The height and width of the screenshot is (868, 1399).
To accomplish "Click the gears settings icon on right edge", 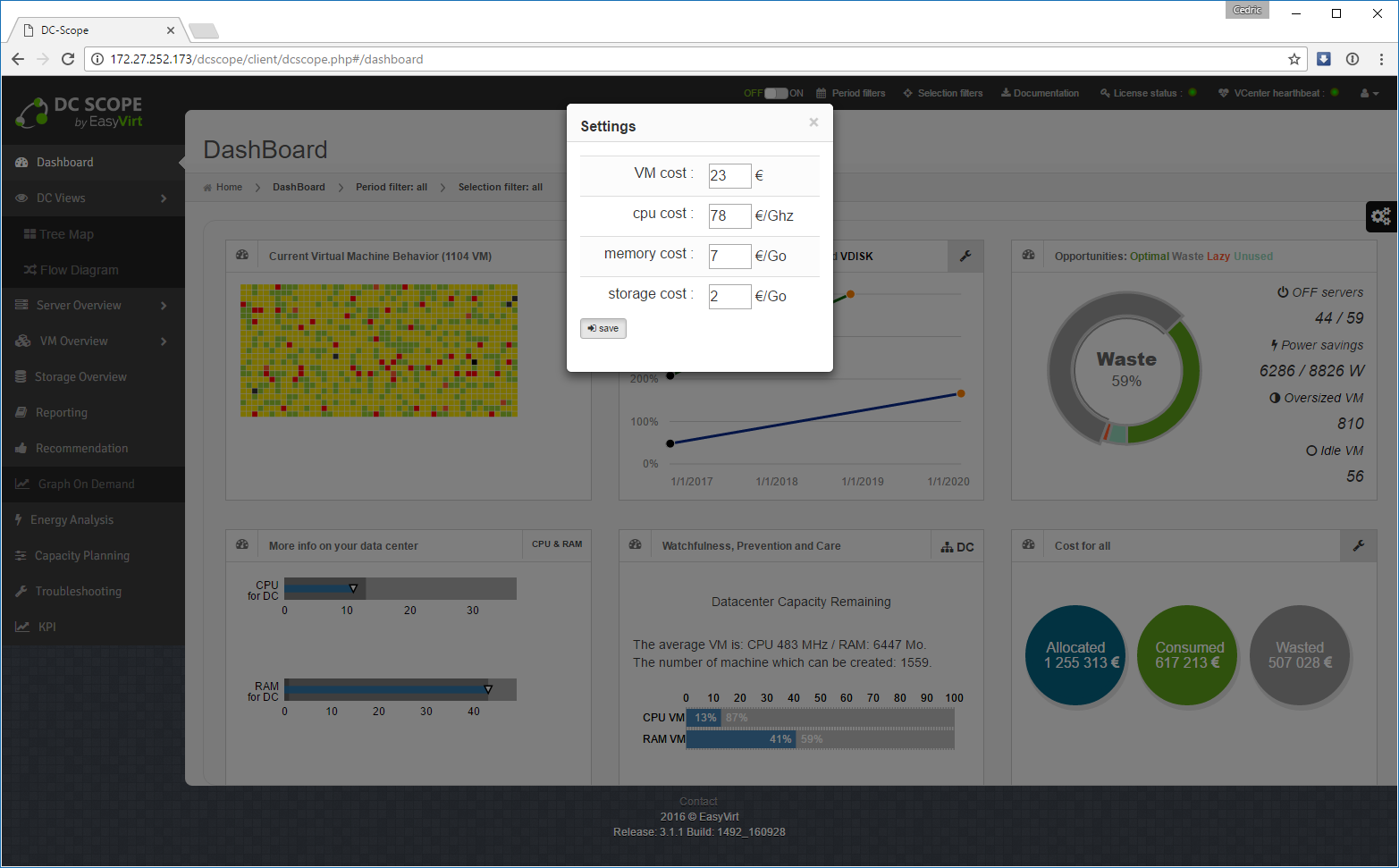I will click(x=1381, y=216).
